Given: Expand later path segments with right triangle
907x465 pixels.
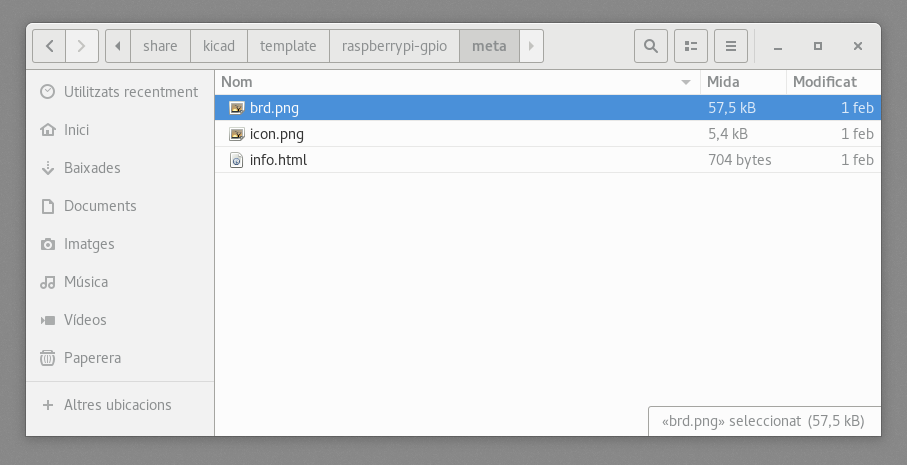Looking at the screenshot, I should [531, 46].
